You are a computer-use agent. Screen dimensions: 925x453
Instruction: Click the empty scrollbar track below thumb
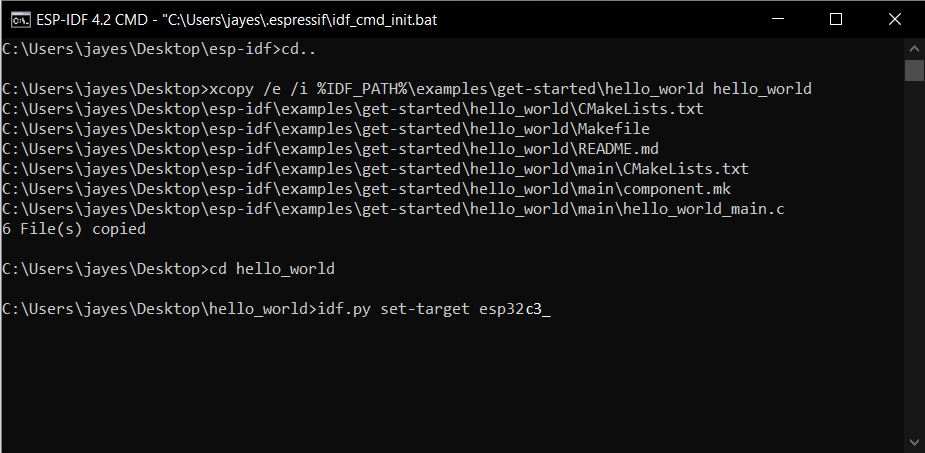tap(914, 257)
